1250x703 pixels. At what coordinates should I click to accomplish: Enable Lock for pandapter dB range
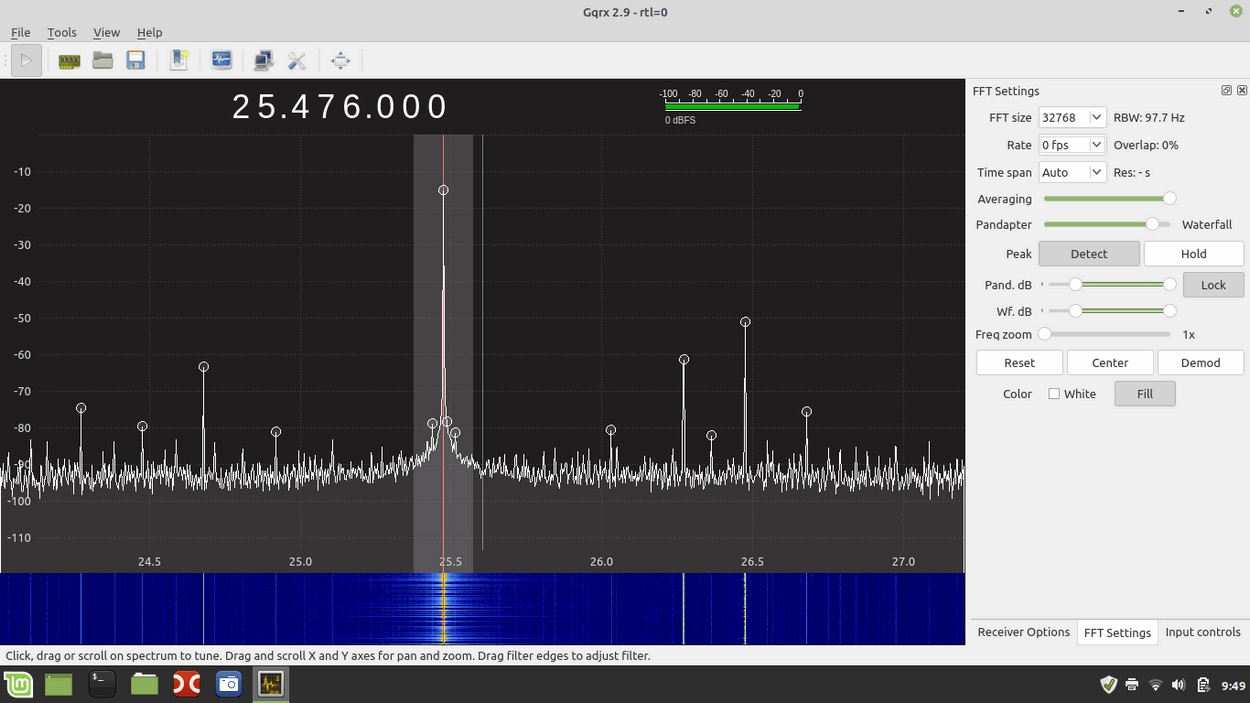[1213, 285]
